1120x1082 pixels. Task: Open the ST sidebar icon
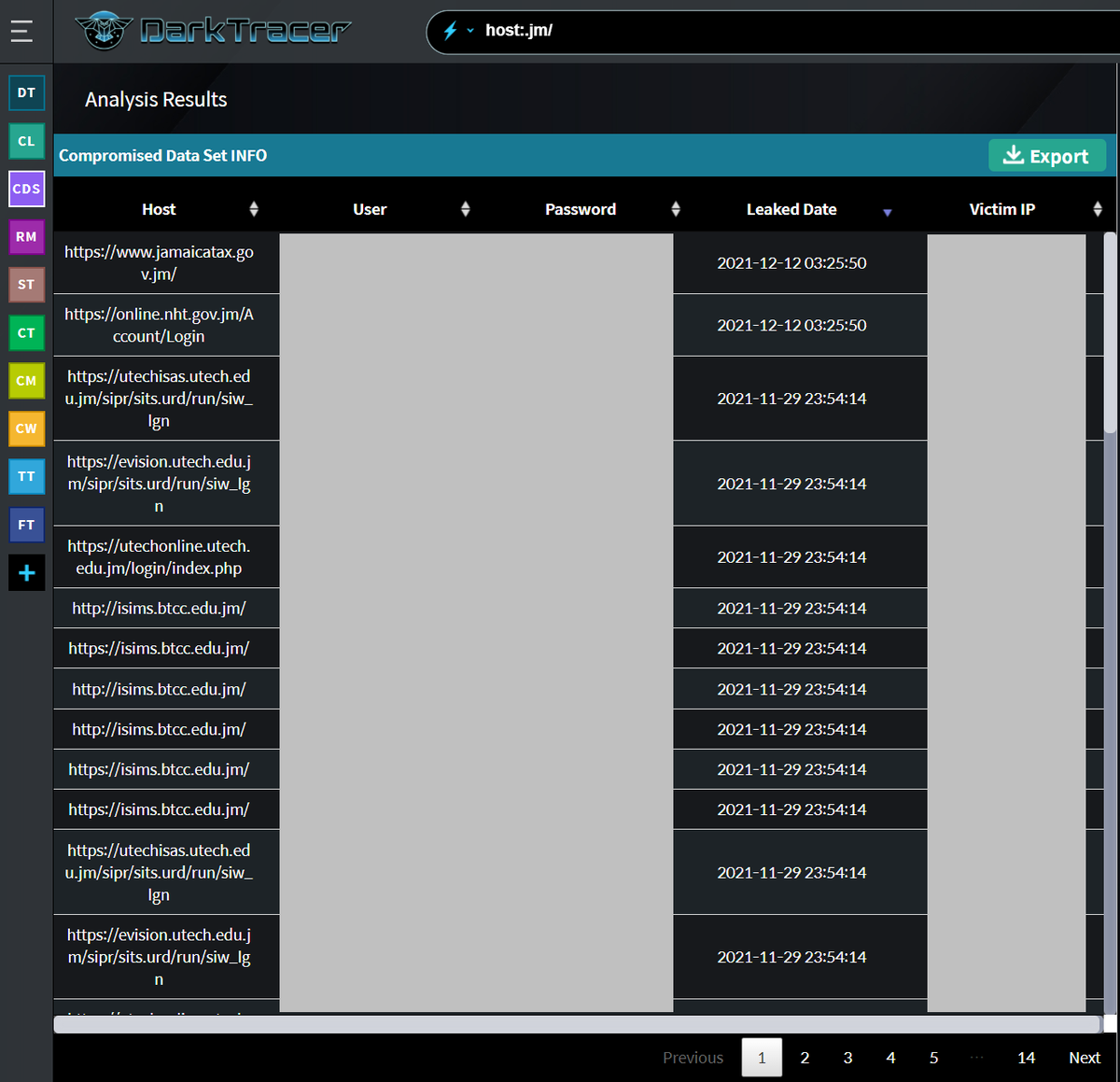click(26, 285)
